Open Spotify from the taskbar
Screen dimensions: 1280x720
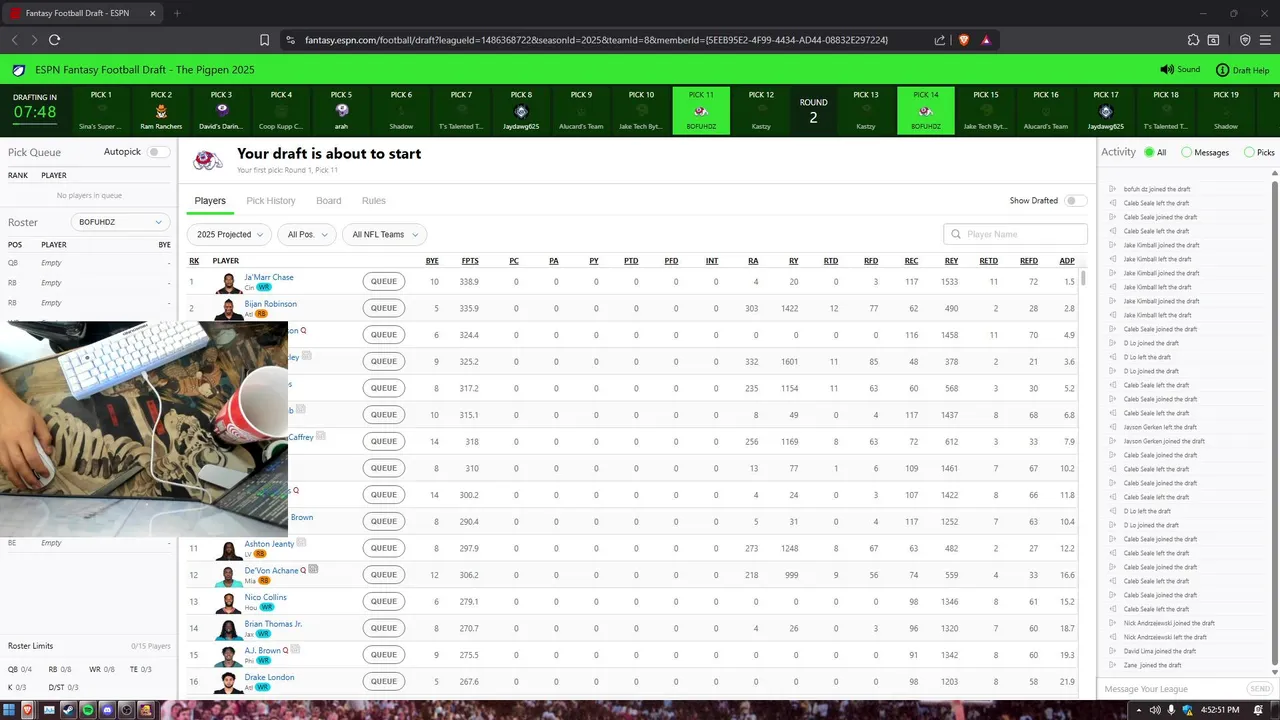(x=88, y=710)
